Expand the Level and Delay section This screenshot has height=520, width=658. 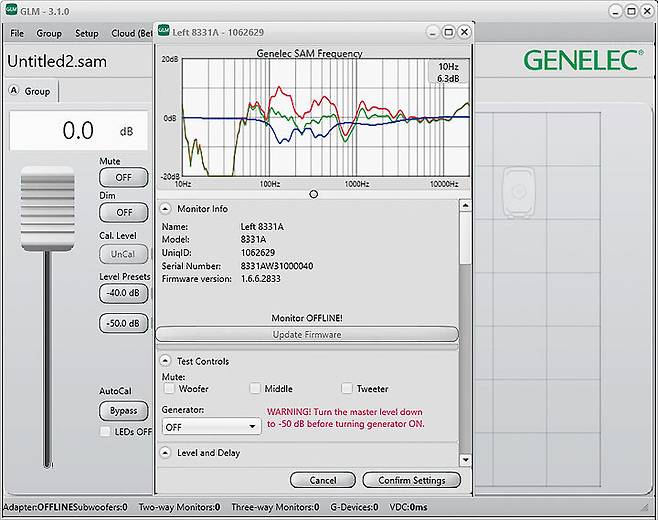tap(166, 453)
